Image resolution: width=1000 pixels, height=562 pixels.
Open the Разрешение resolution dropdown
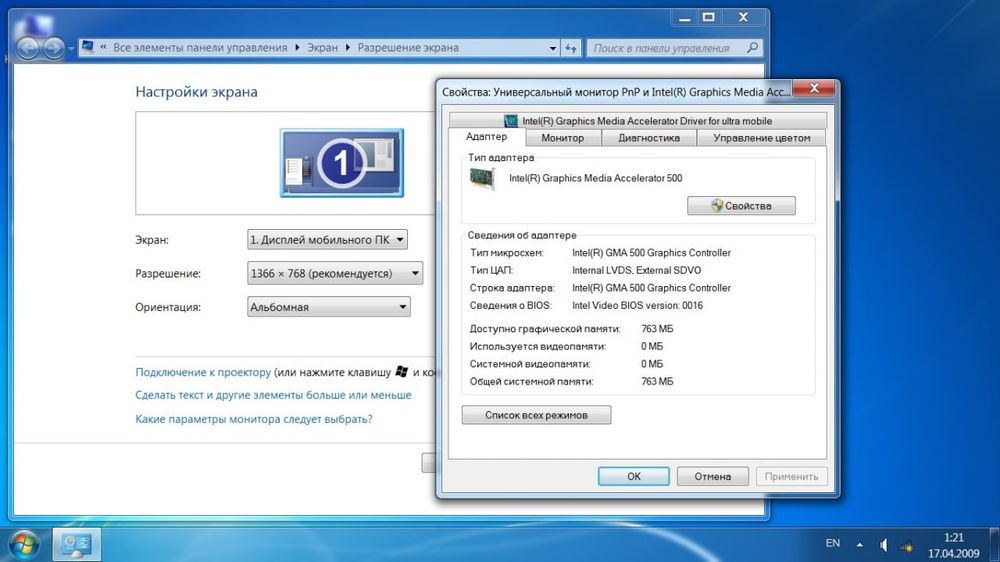pyautogui.click(x=335, y=273)
